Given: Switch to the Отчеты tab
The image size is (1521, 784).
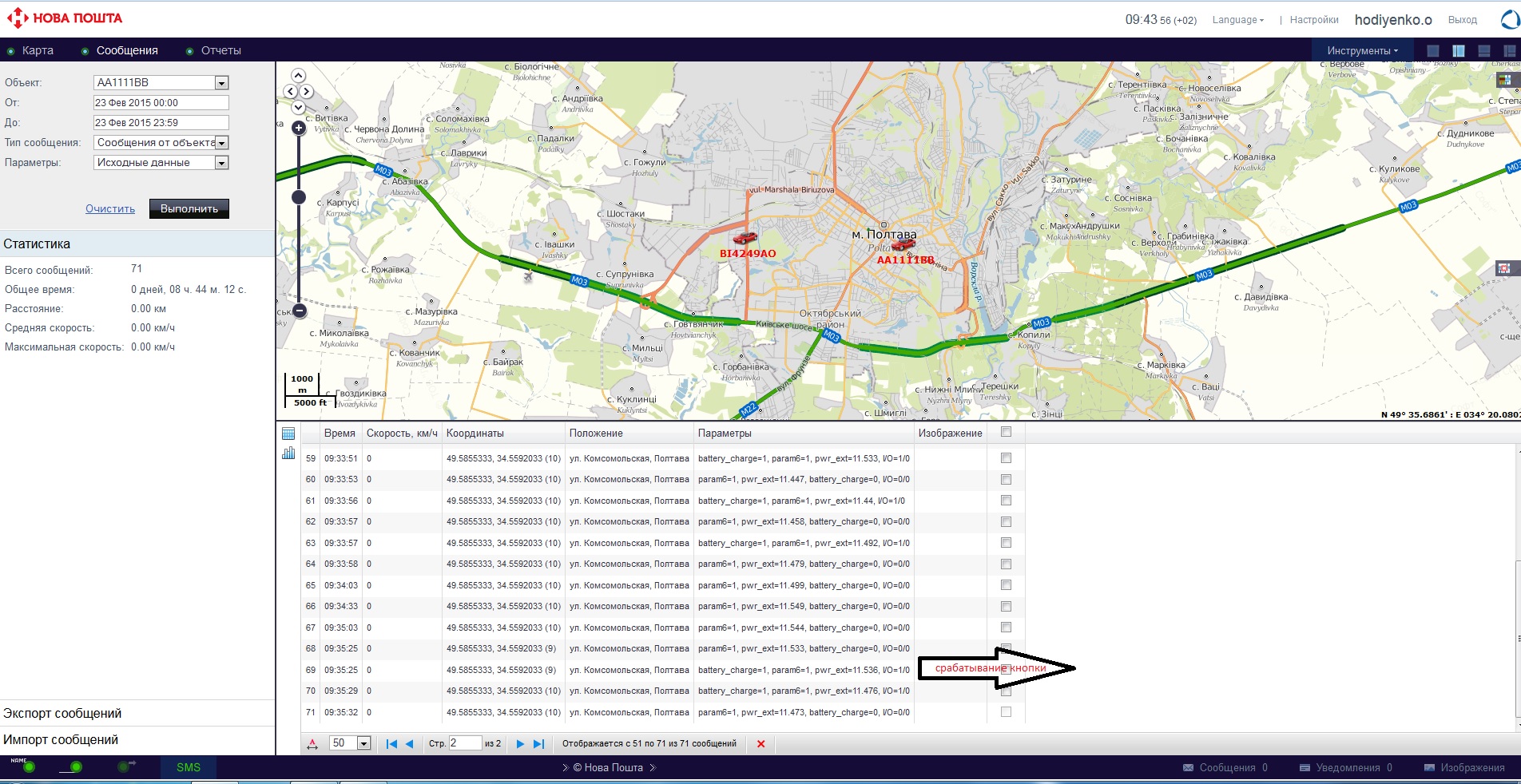Looking at the screenshot, I should pyautogui.click(x=220, y=50).
